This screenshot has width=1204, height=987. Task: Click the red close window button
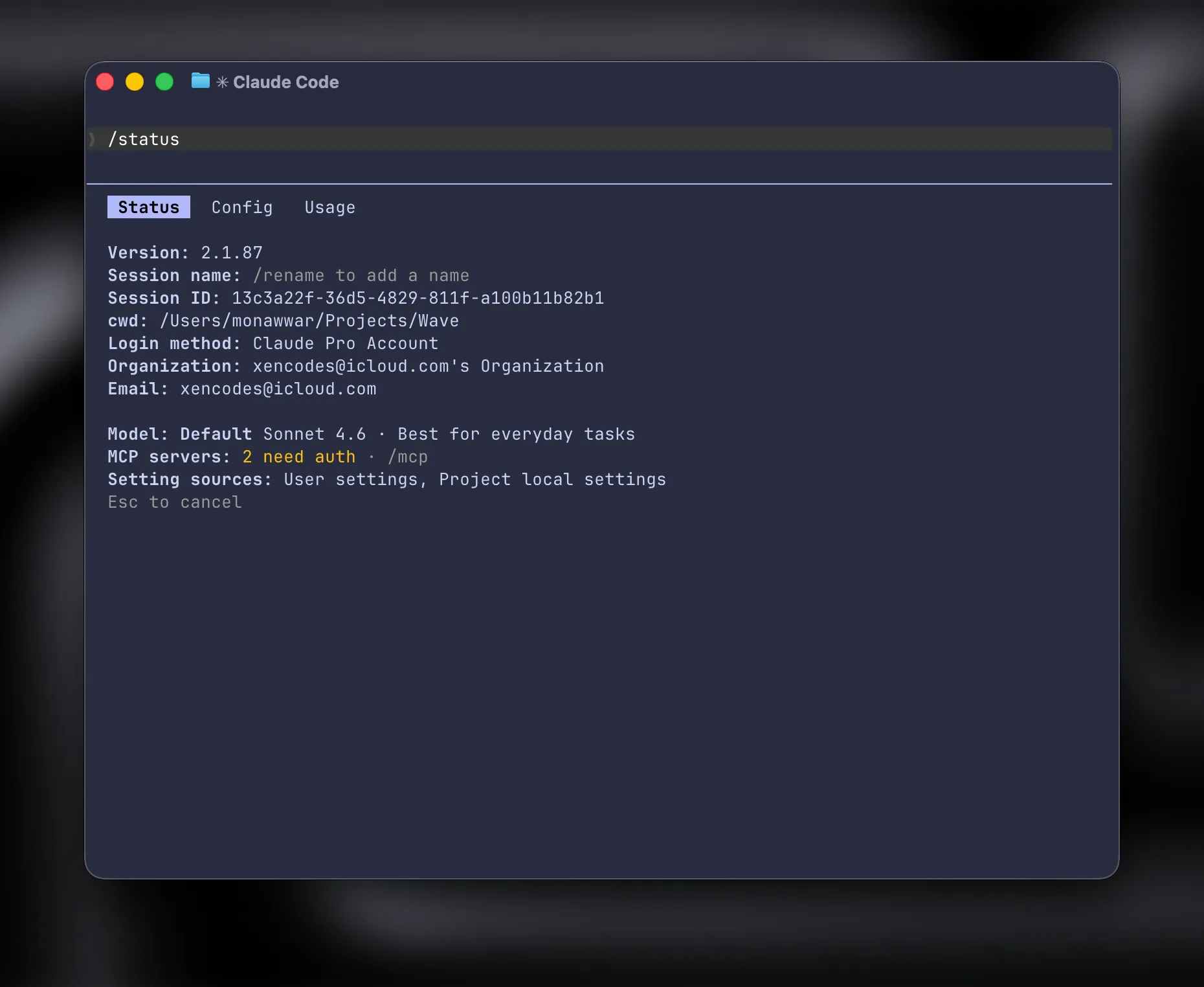105,82
